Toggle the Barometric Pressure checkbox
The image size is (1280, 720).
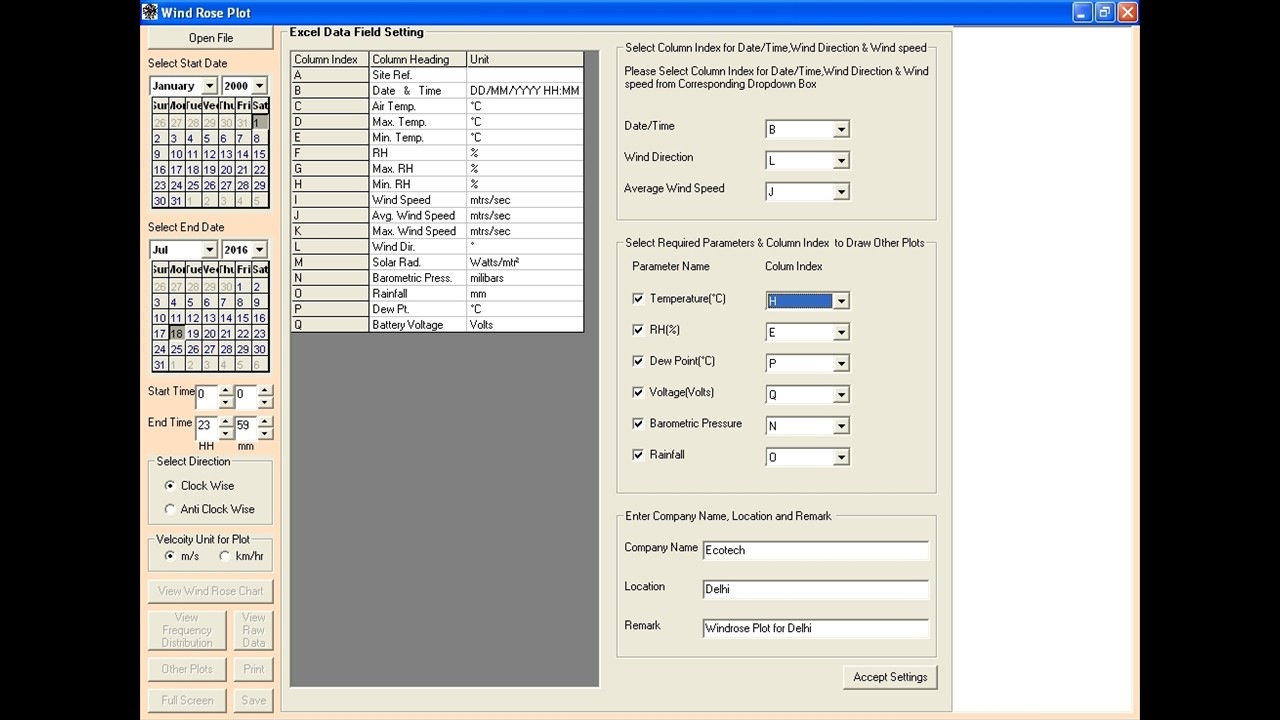click(x=638, y=423)
